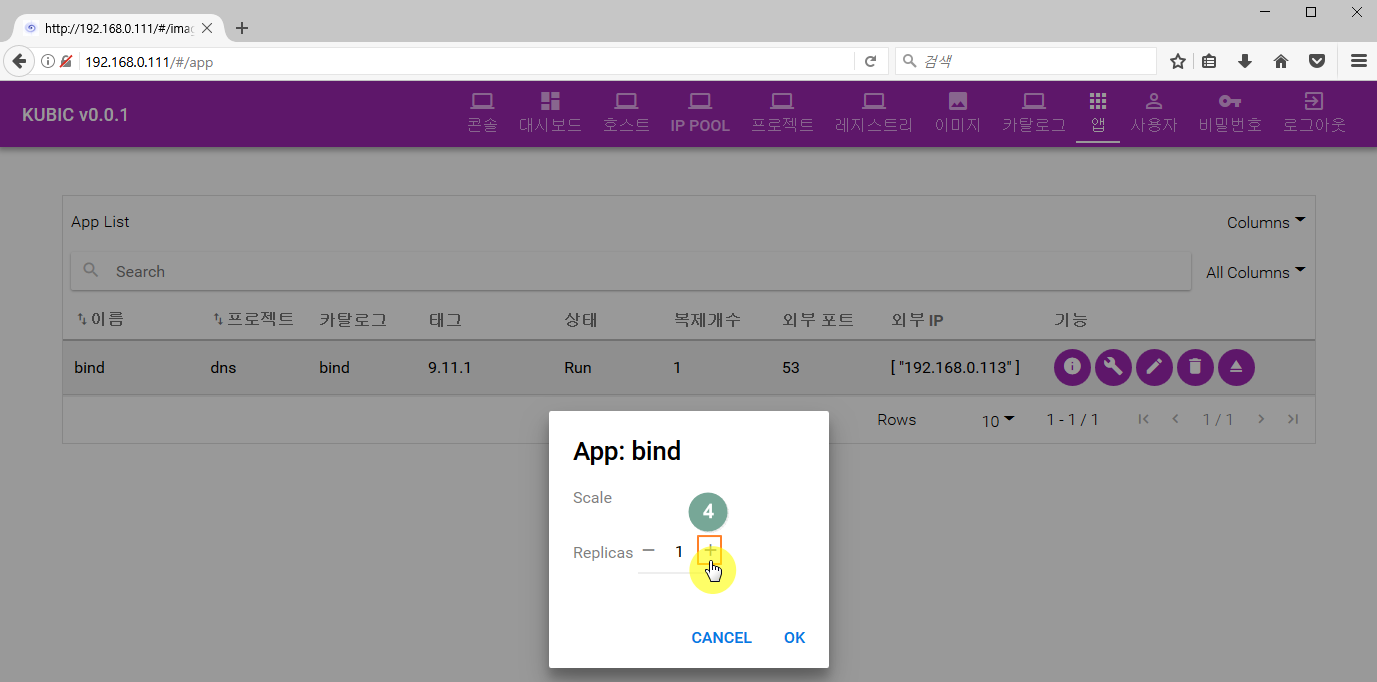This screenshot has height=682, width=1377.
Task: Open the IP POOL page
Action: (700, 113)
